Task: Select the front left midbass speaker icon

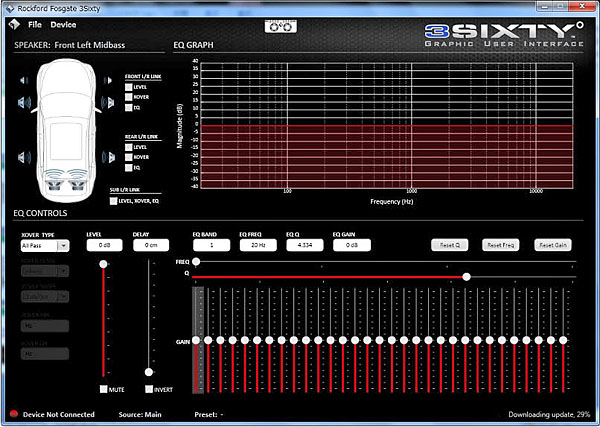Action: click(x=24, y=103)
